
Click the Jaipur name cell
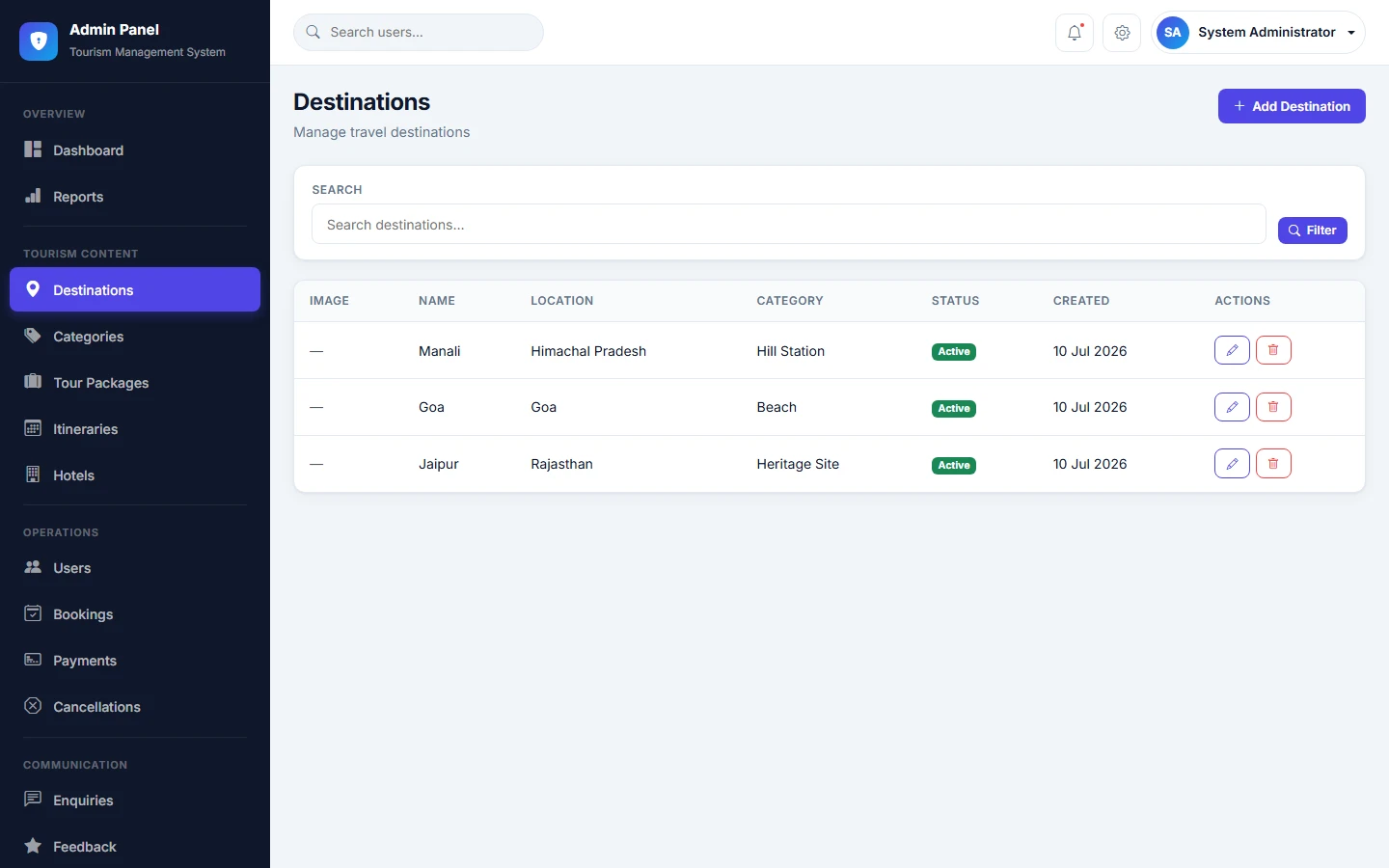click(x=439, y=464)
